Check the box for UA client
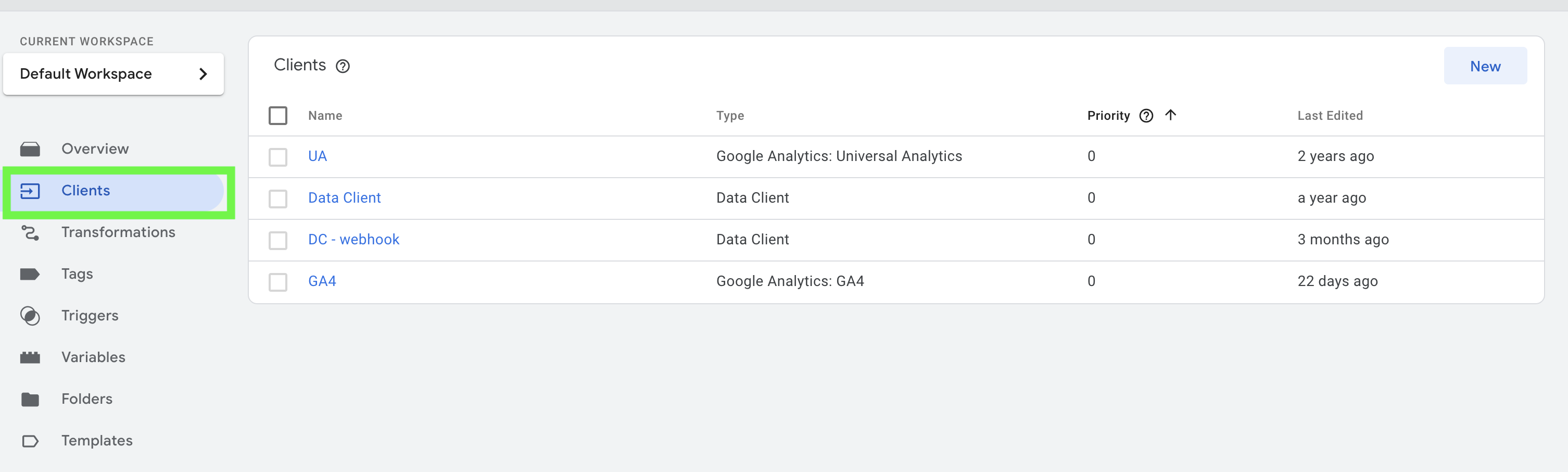 (x=278, y=157)
